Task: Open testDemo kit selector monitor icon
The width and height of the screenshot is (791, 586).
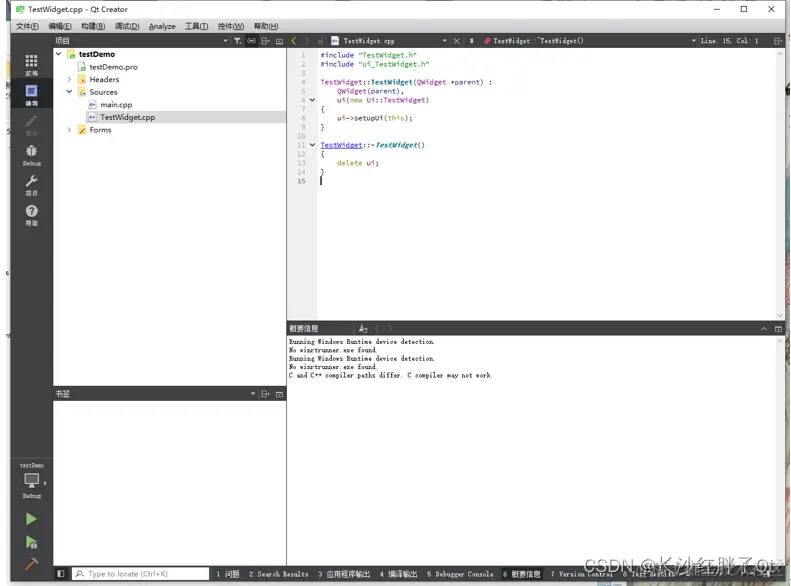Action: click(31, 482)
